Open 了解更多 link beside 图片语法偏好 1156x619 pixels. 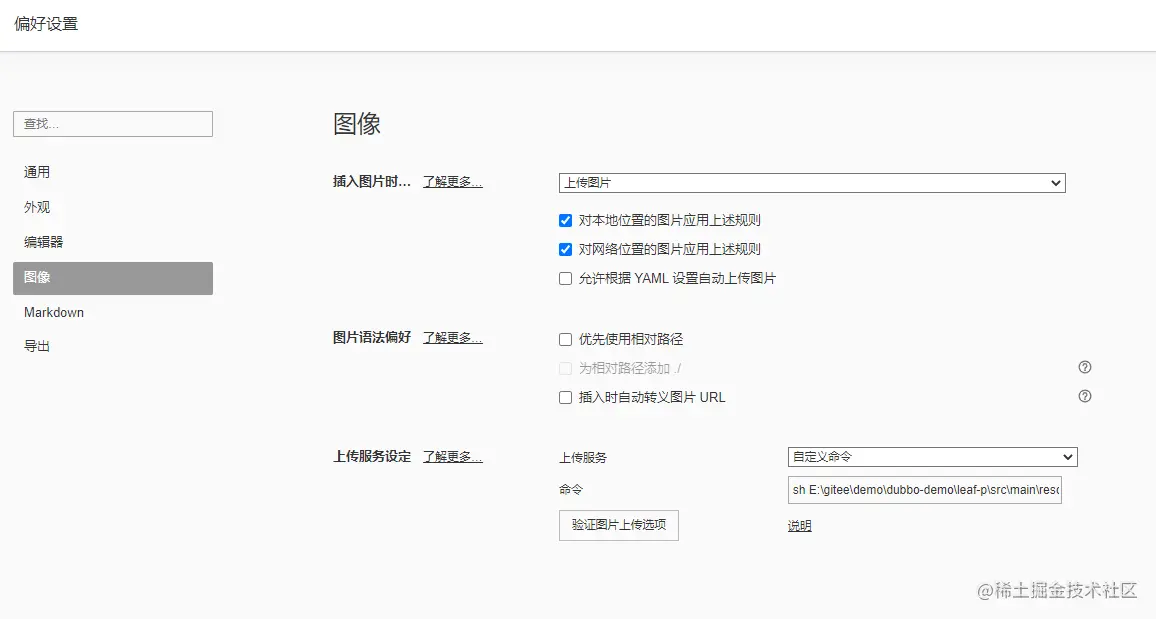pos(453,338)
